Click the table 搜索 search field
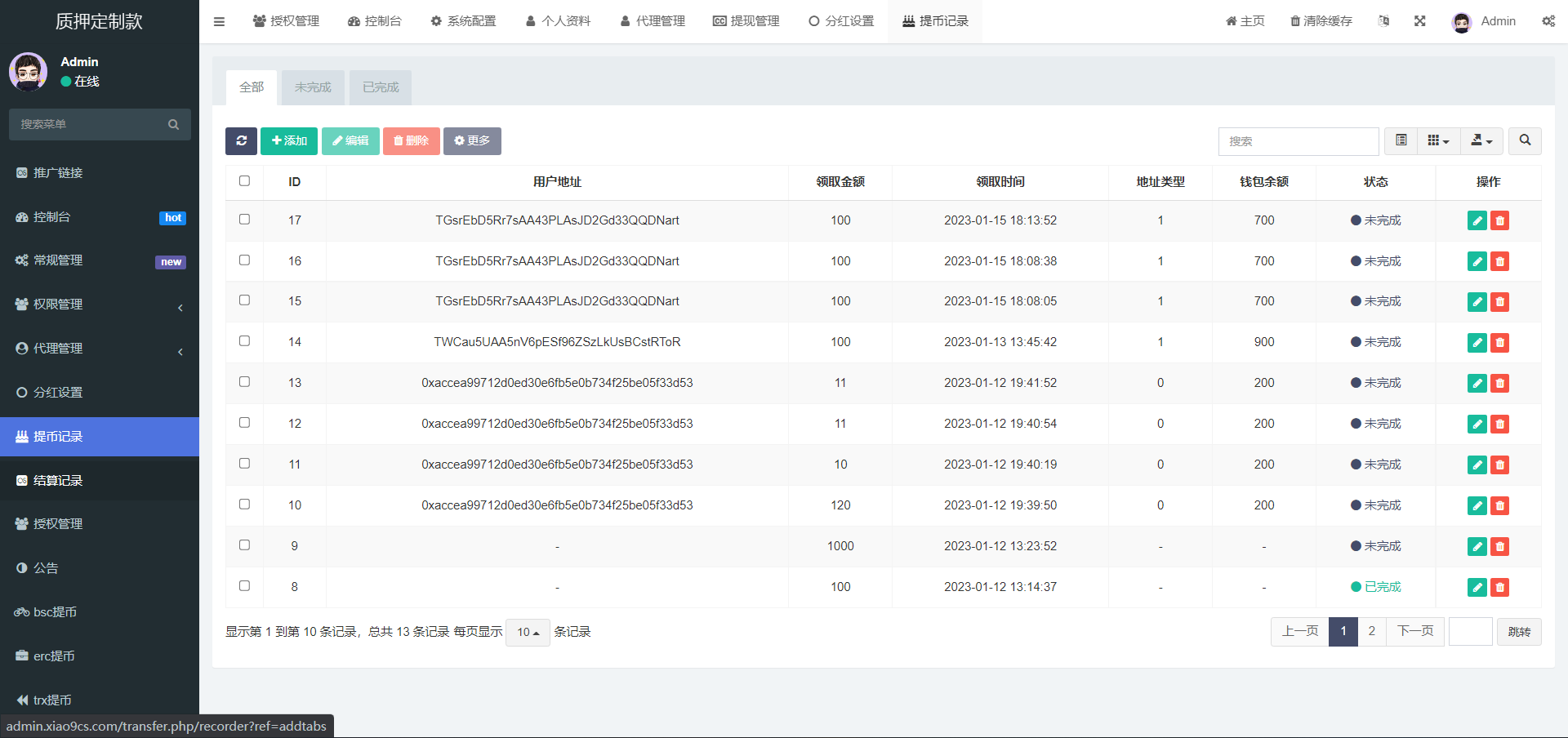The height and width of the screenshot is (738, 1568). click(x=1298, y=141)
